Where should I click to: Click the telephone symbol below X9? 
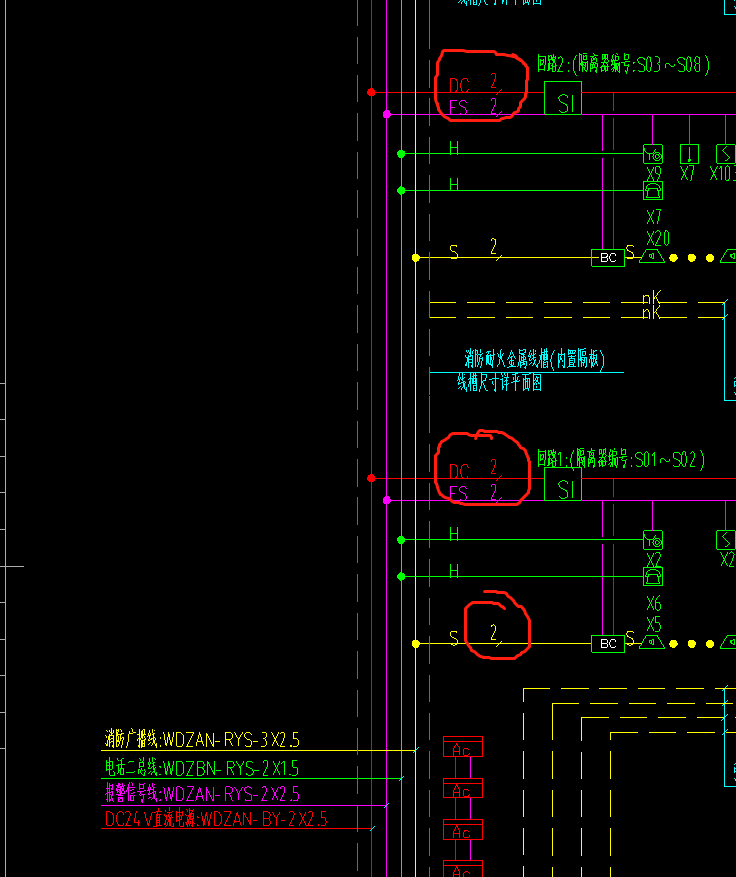tap(653, 190)
